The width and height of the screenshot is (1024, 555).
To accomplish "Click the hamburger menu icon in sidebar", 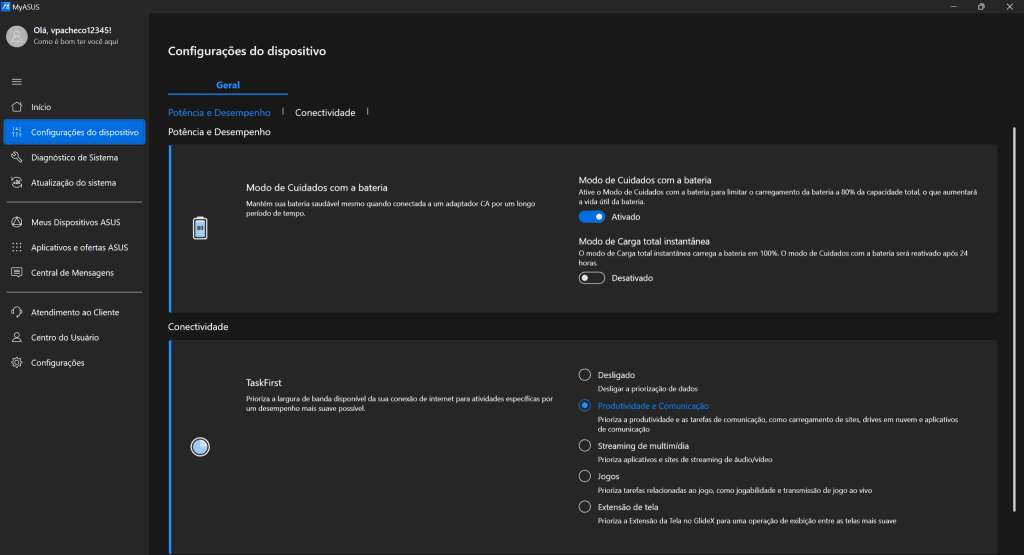I will pyautogui.click(x=17, y=82).
